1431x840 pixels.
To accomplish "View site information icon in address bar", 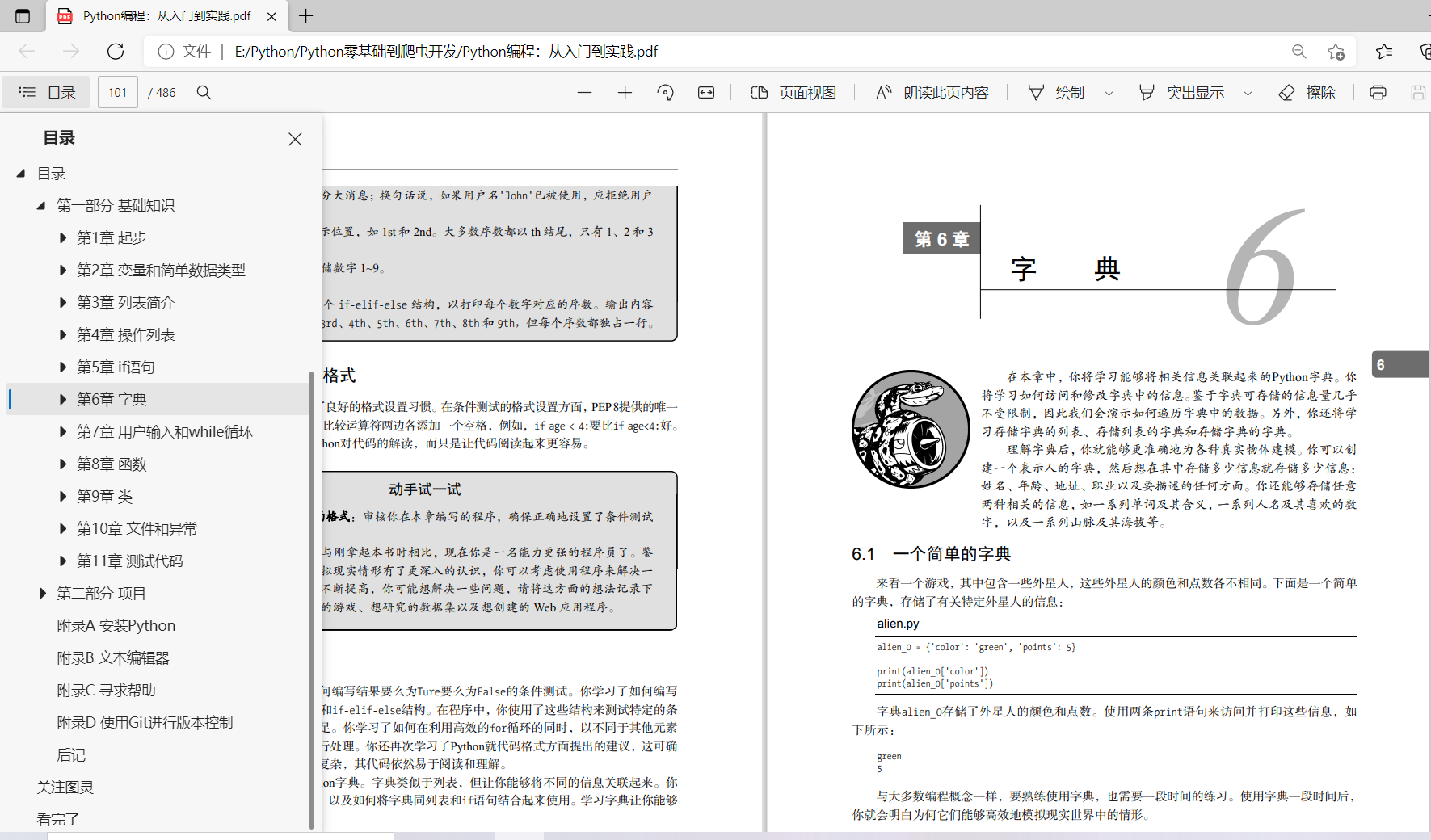I will [x=166, y=52].
